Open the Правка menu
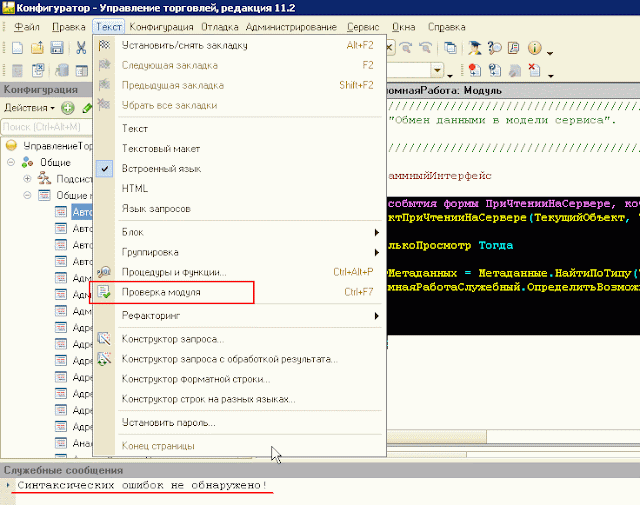The height and width of the screenshot is (505, 640). (x=69, y=27)
